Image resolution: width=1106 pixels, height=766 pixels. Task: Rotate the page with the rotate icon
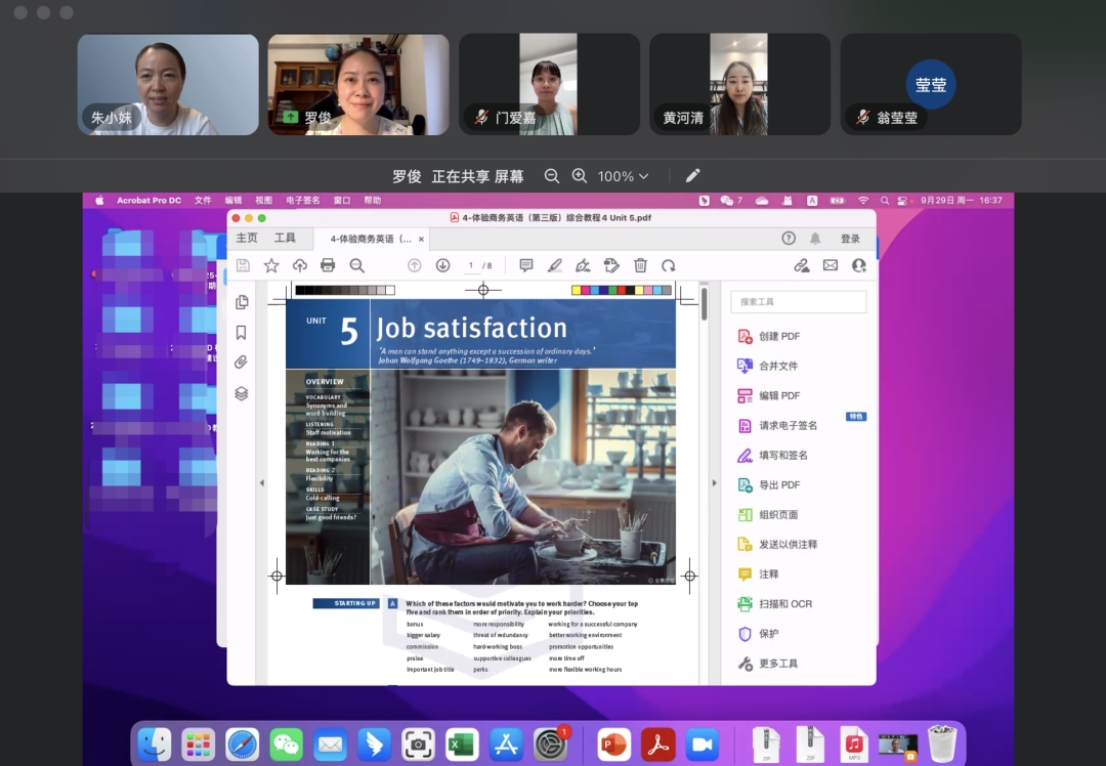pyautogui.click(x=668, y=265)
